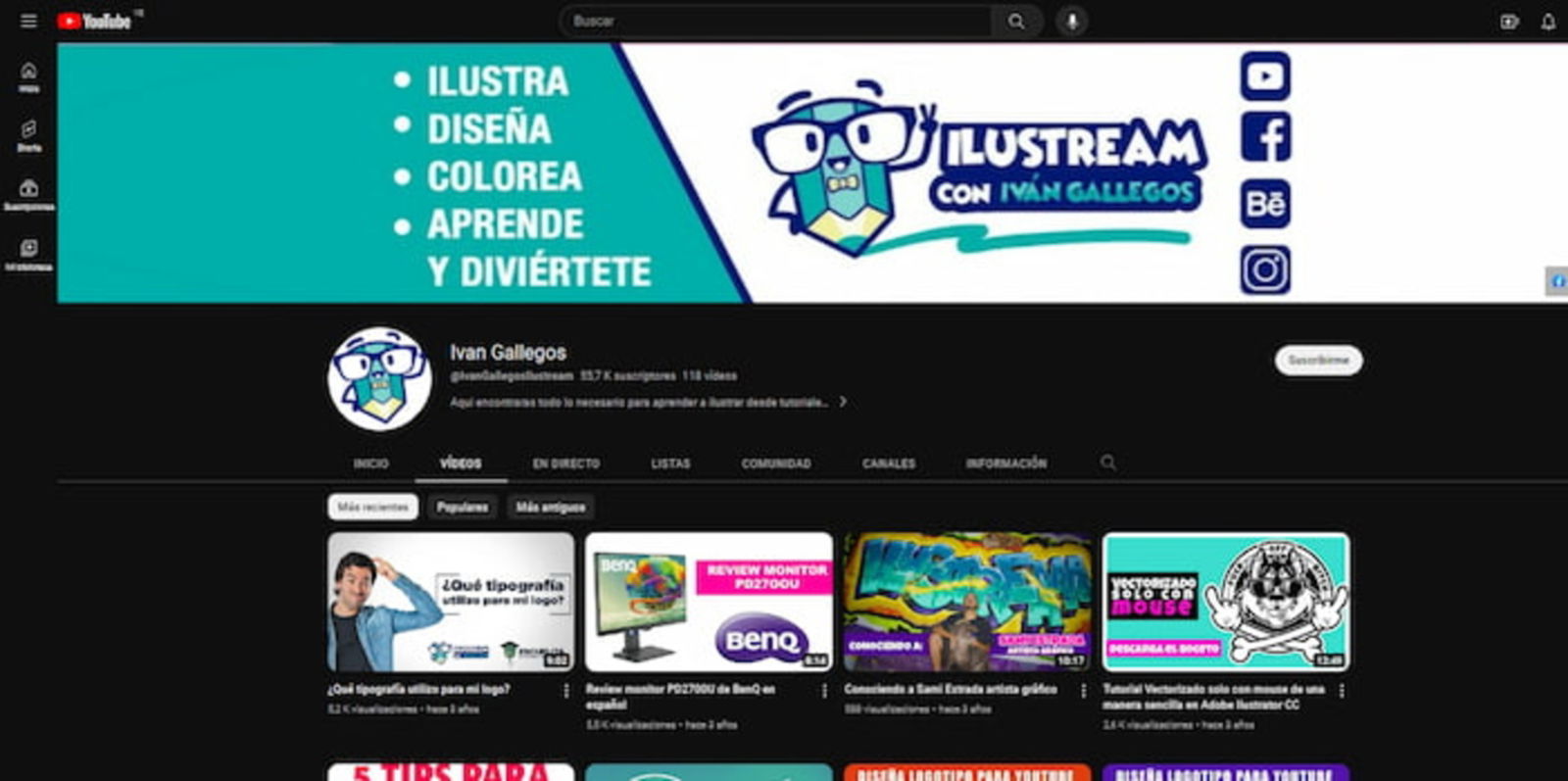The width and height of the screenshot is (1568, 781).
Task: Select the VIDEOS tab
Action: tap(461, 463)
